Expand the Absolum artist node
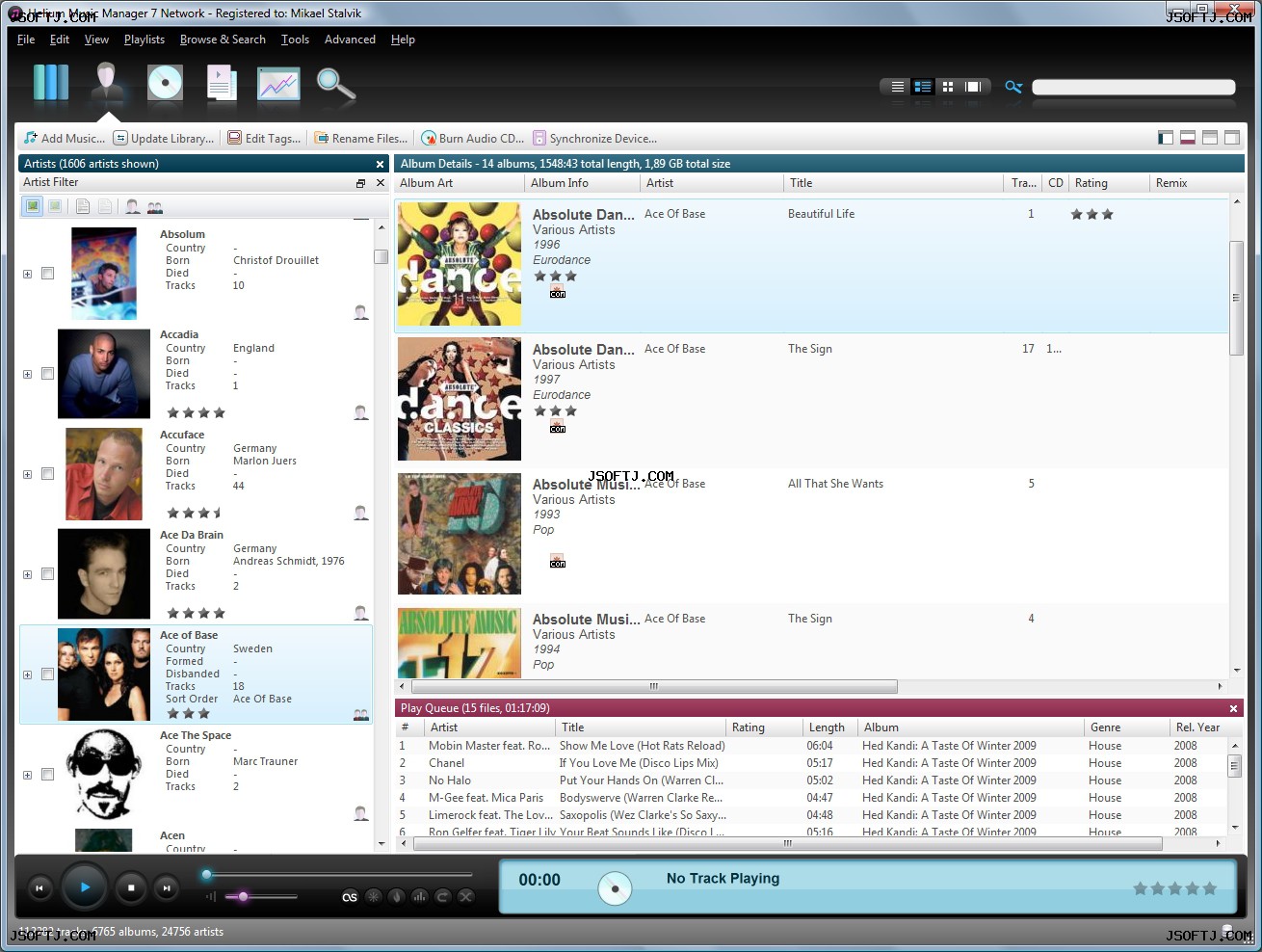1262x952 pixels. click(27, 274)
